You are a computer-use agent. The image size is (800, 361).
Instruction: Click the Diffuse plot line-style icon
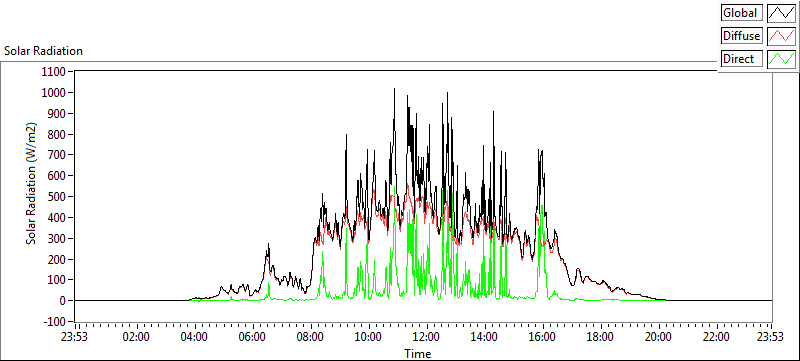(x=782, y=36)
